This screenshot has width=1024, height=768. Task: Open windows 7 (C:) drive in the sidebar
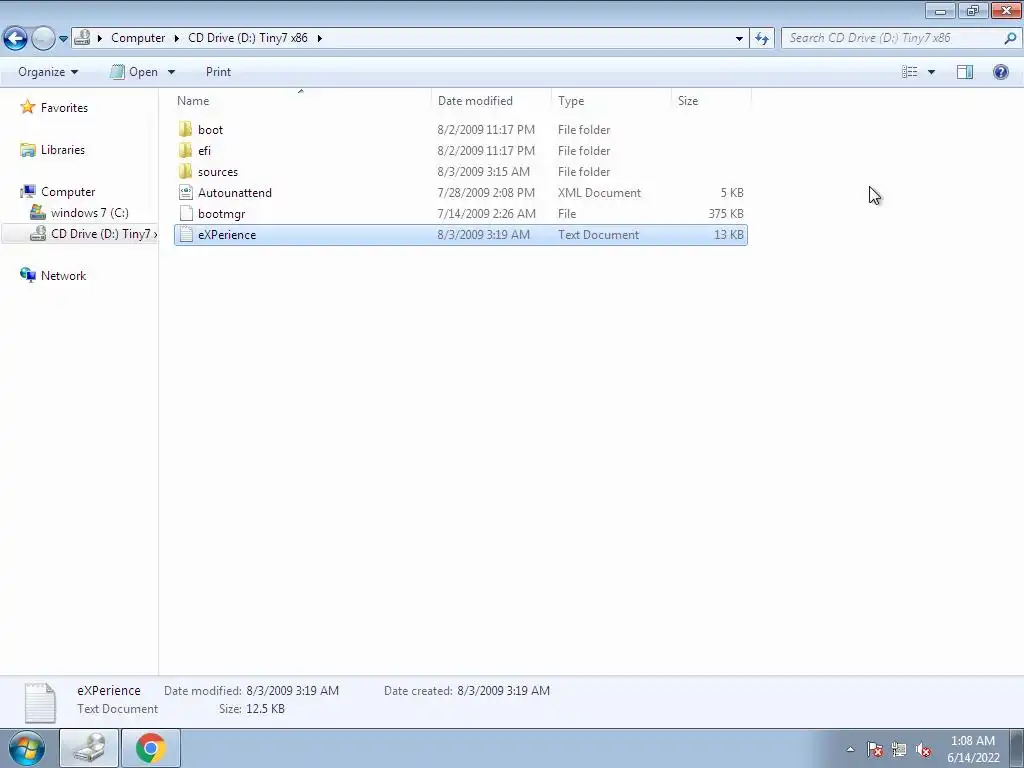pos(89,213)
